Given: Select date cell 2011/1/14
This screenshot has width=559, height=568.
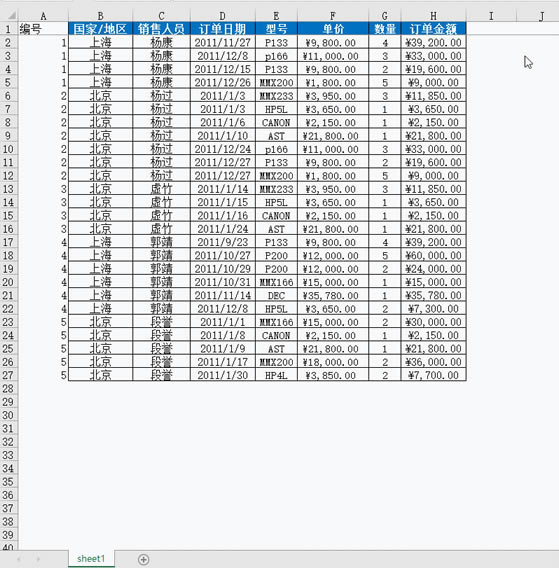Looking at the screenshot, I should [222, 189].
